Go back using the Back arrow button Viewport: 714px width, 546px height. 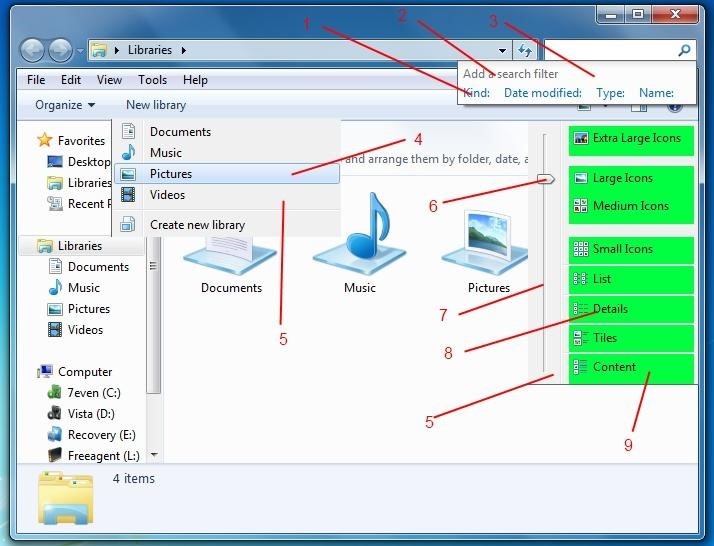(33, 50)
